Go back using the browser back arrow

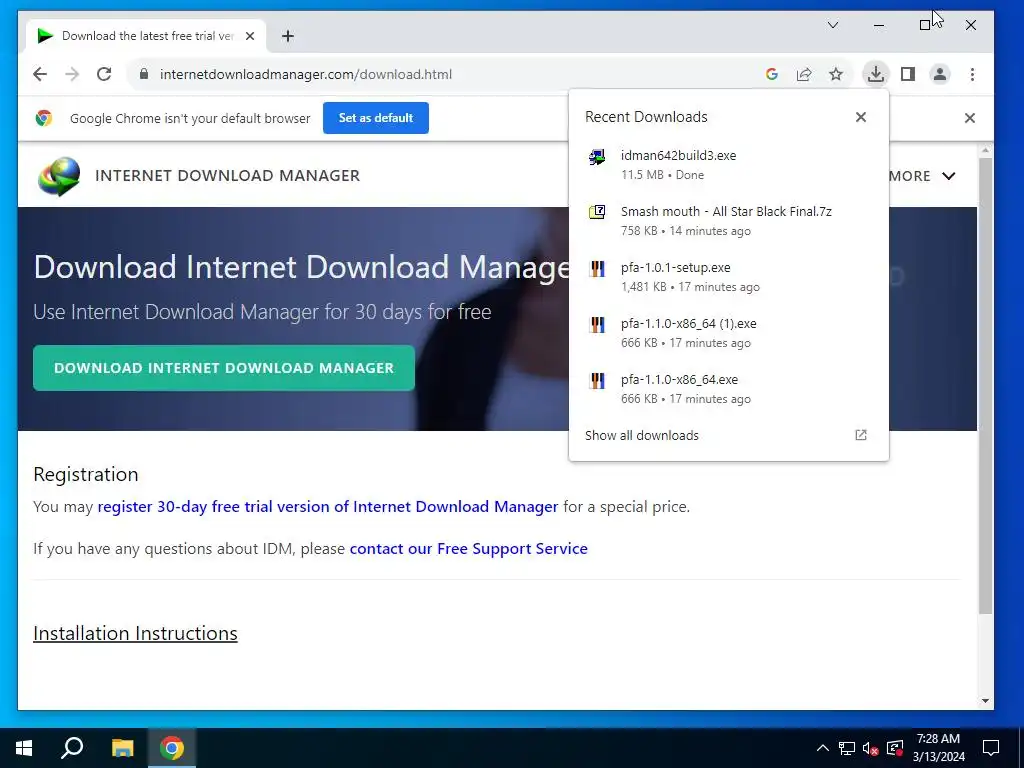tap(40, 74)
